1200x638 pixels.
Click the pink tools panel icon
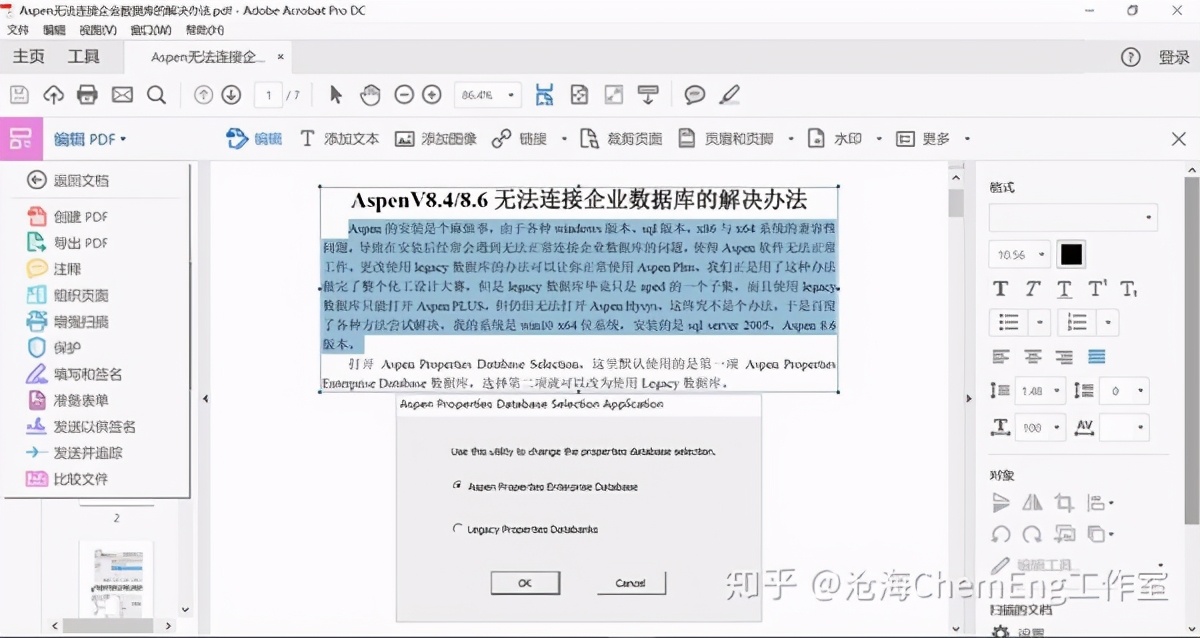pyautogui.click(x=21, y=139)
